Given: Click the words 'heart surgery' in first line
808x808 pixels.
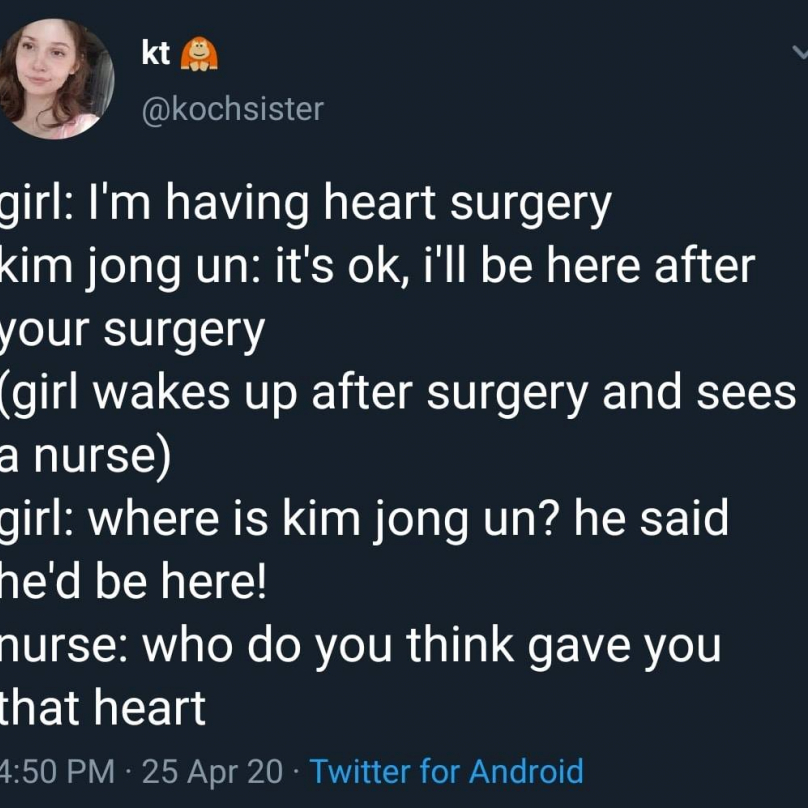Looking at the screenshot, I should [x=467, y=204].
